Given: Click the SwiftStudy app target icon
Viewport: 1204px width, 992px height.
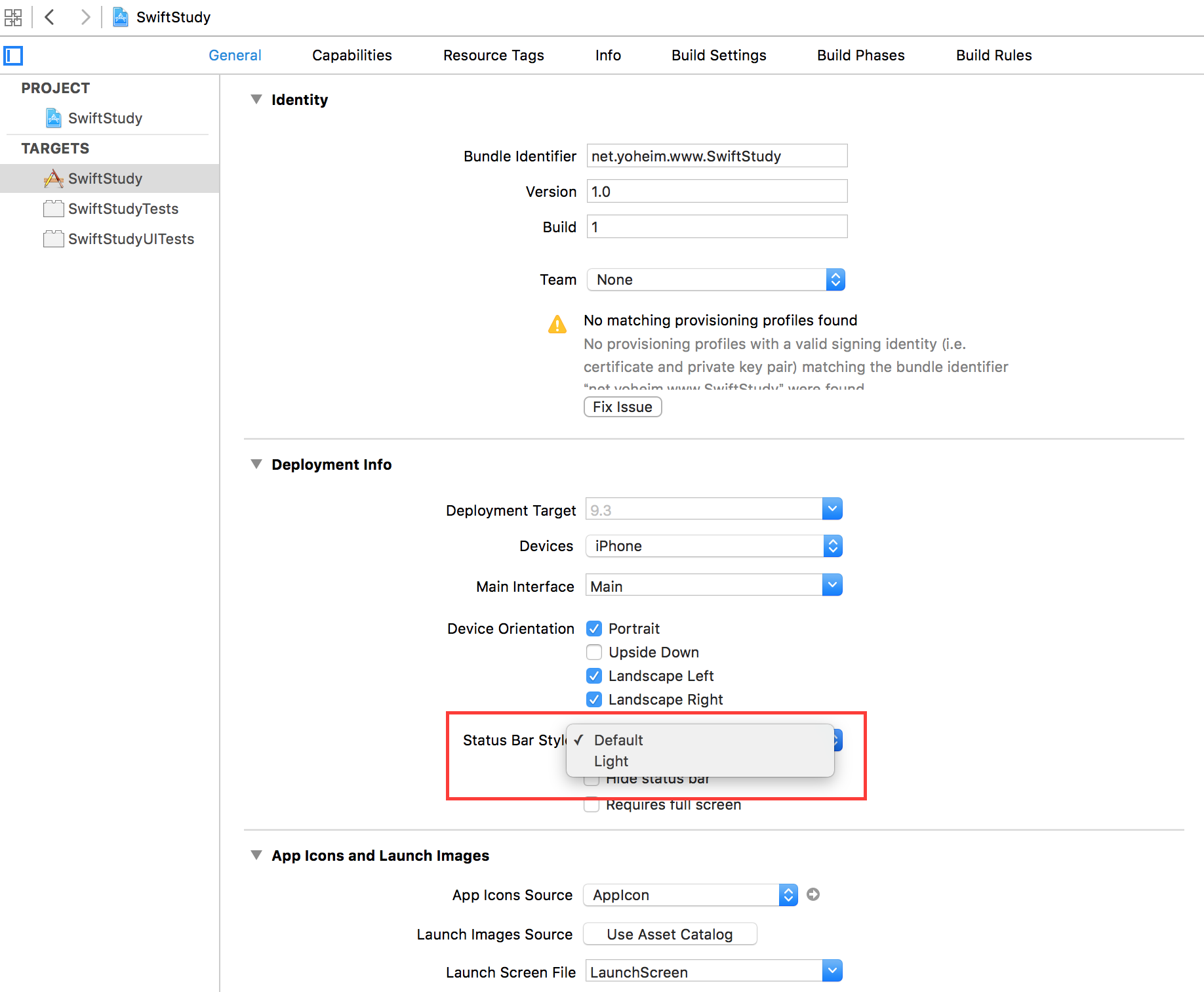Looking at the screenshot, I should coord(54,178).
